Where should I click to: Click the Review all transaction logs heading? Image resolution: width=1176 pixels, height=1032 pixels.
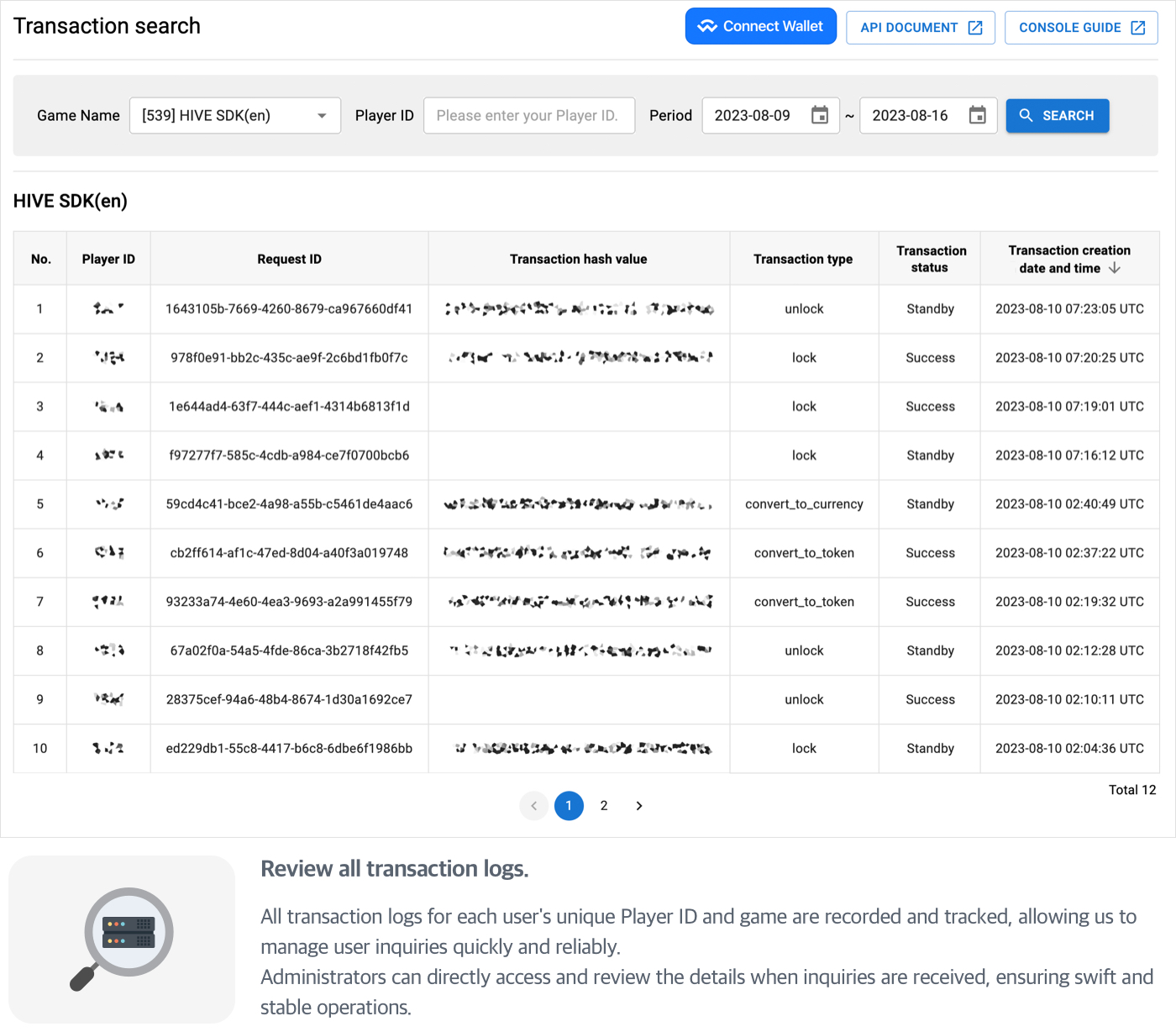pos(395,868)
